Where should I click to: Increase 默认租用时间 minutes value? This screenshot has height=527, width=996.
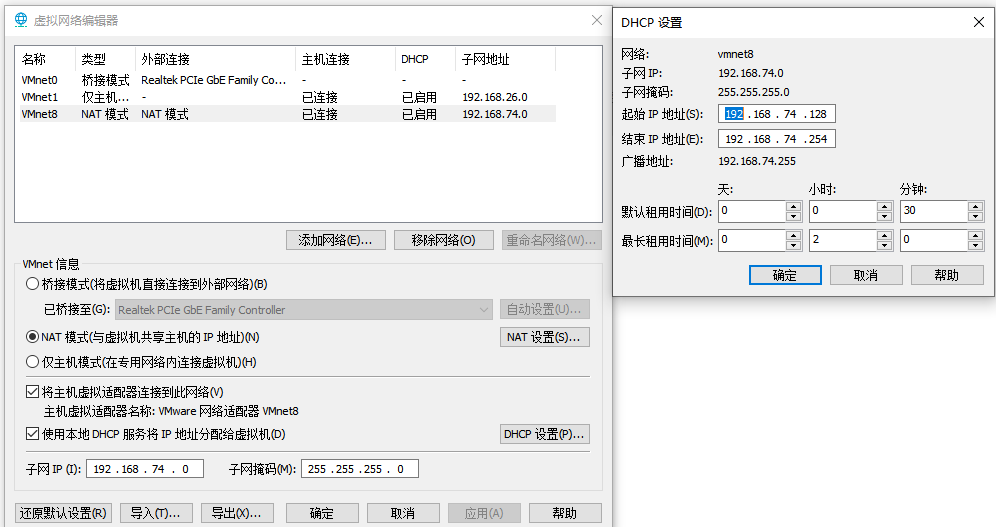pos(976,206)
